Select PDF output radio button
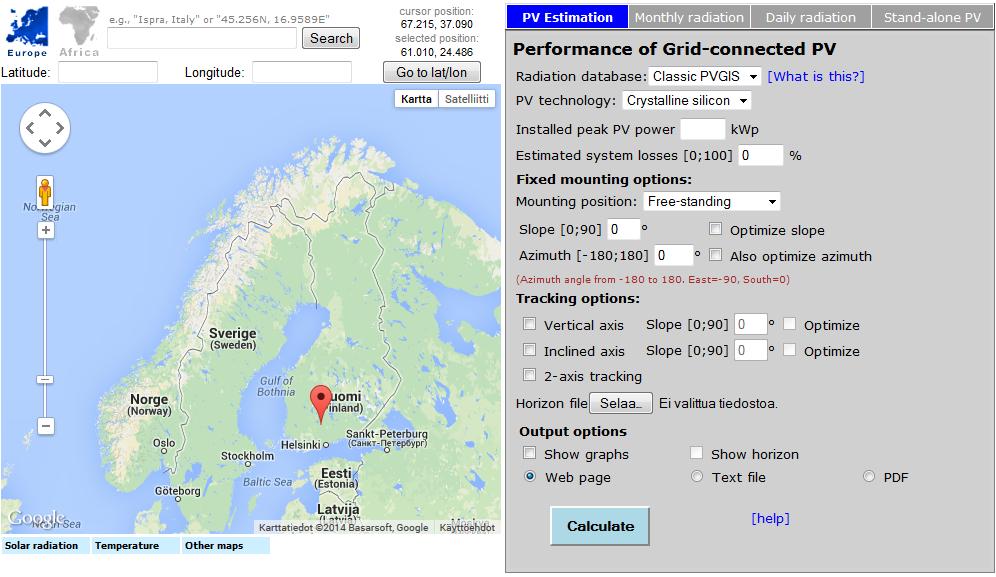Viewport: 996px width, 577px height. pos(869,476)
